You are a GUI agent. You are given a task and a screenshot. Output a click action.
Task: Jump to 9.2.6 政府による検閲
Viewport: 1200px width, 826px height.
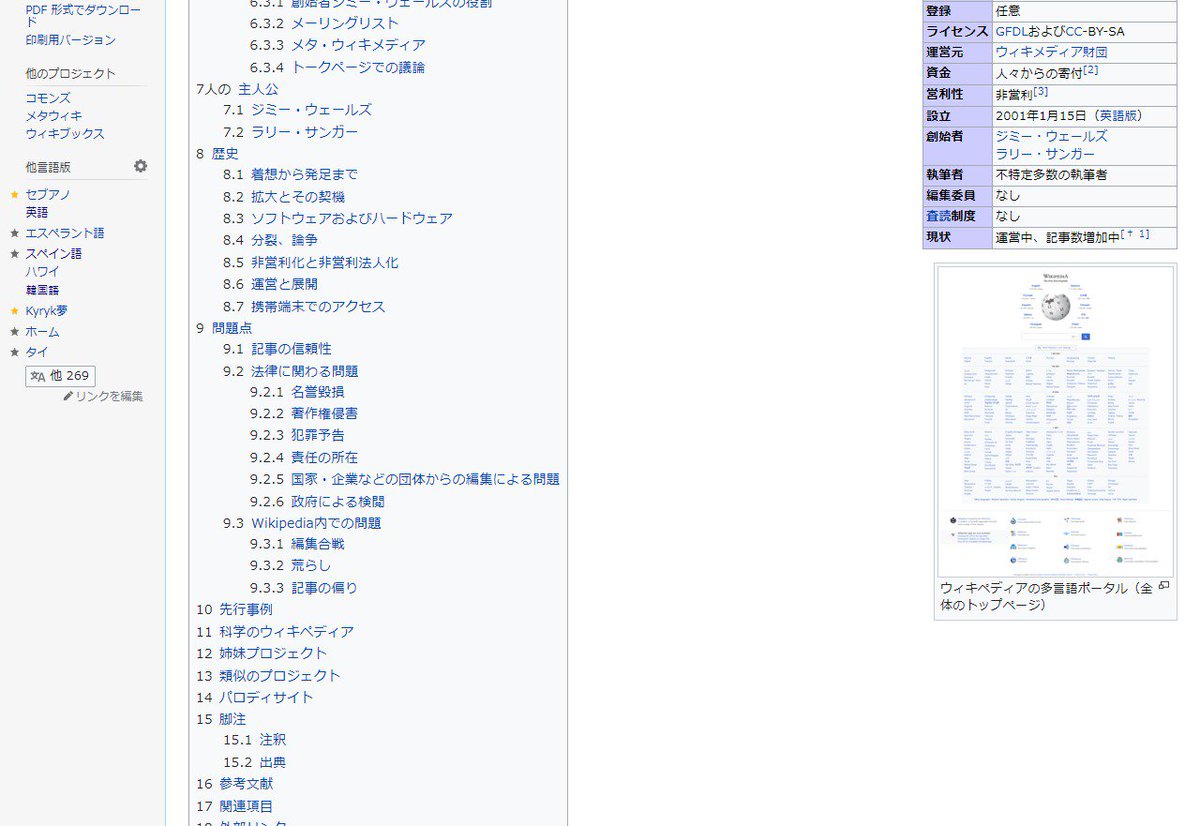(x=317, y=501)
